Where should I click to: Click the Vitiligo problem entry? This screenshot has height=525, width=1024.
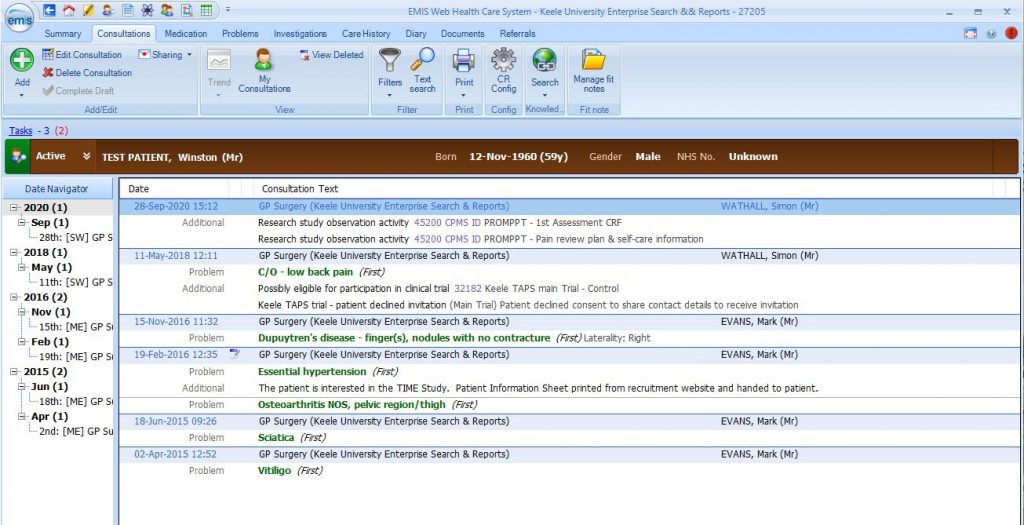[274, 471]
